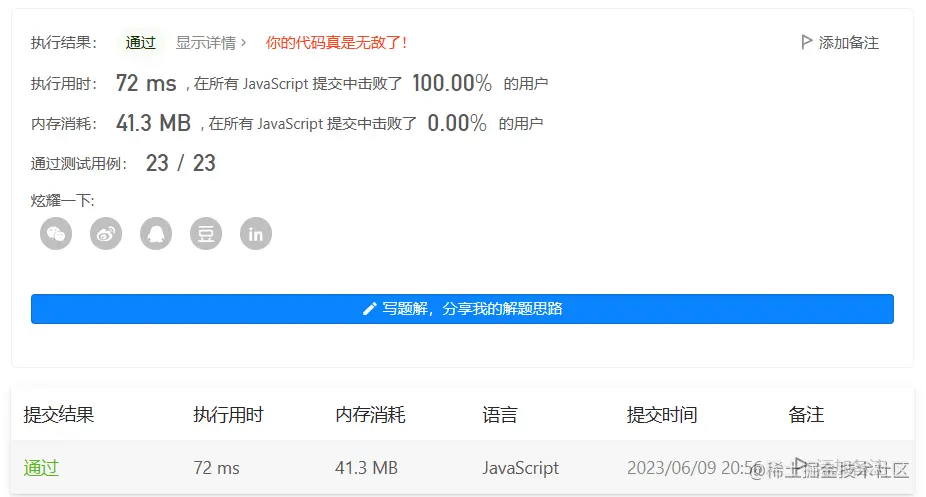926x497 pixels.
Task: Click the 内存消耗 column header
Action: point(370,415)
